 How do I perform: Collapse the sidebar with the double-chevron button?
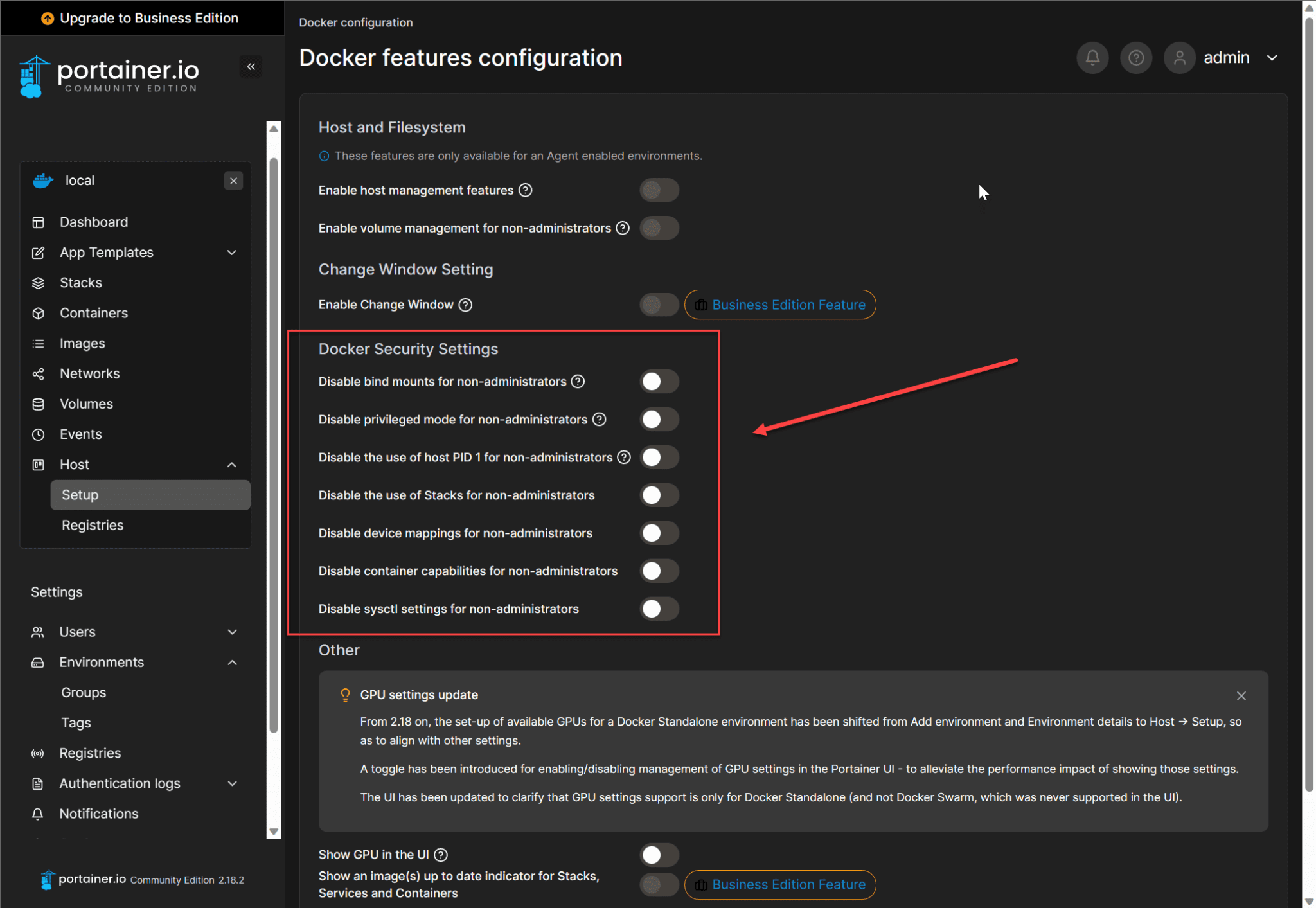(x=251, y=66)
